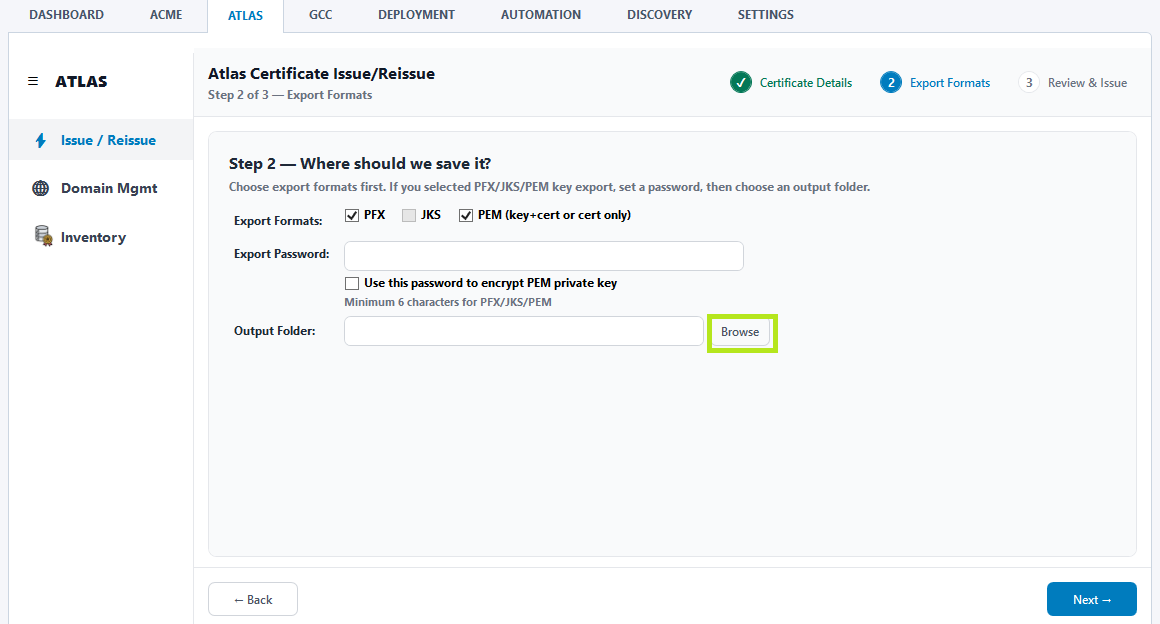The image size is (1160, 624).
Task: Uncheck the PEM export format
Action: point(466,215)
